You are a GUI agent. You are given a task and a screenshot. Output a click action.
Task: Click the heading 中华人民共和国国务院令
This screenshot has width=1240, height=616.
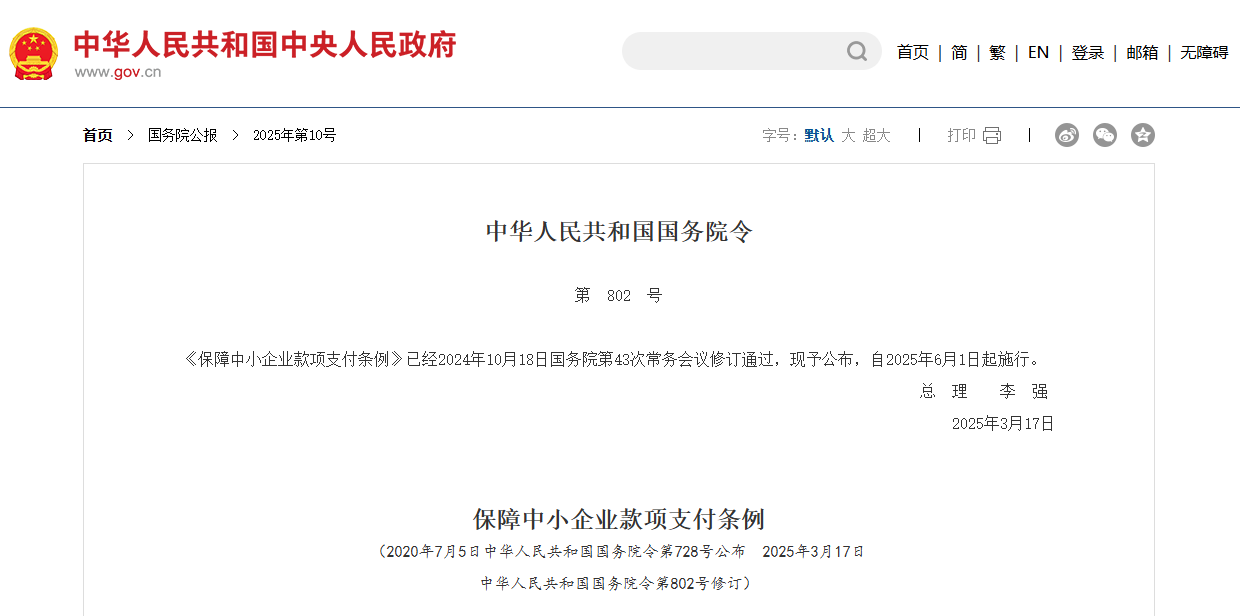point(619,232)
